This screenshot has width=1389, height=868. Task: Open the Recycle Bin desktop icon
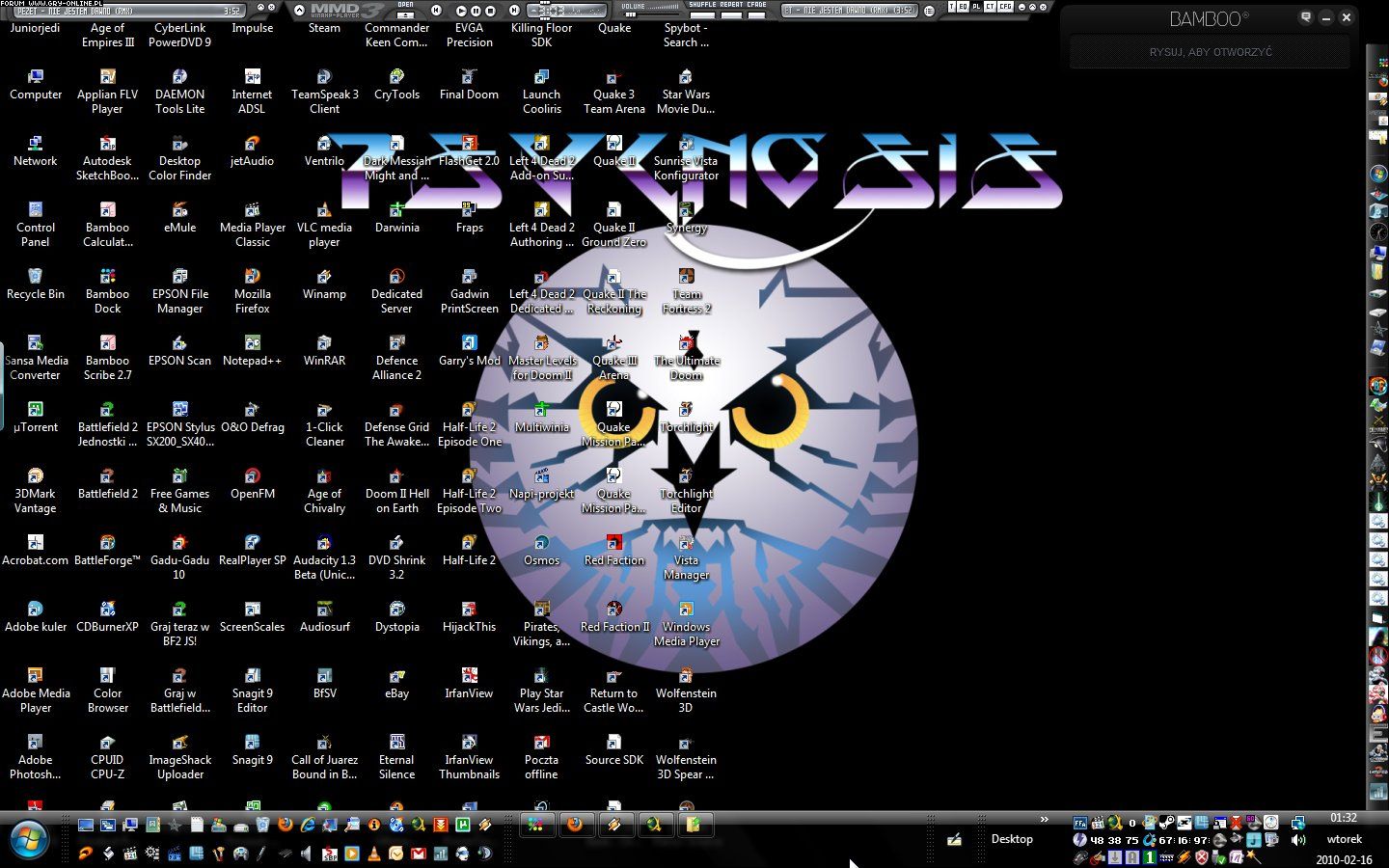tap(36, 285)
